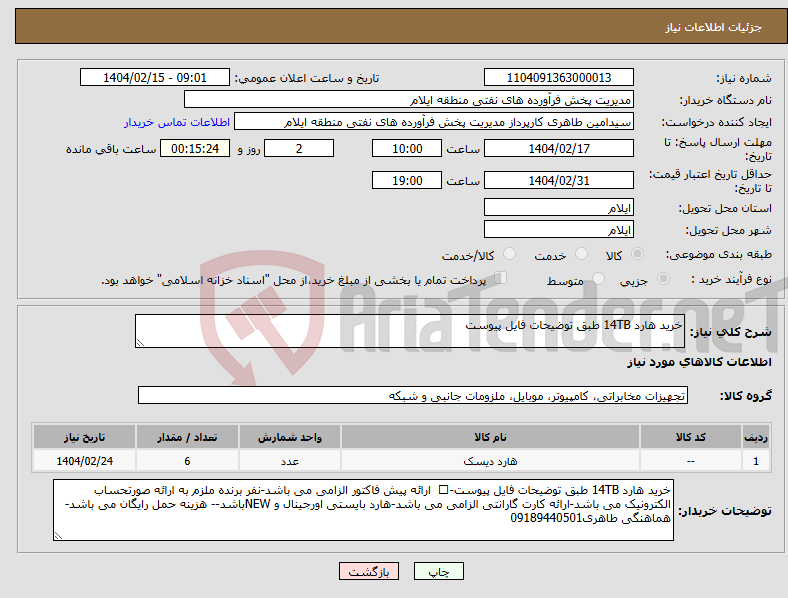
Task: Click the نام کالا column header
Action: [x=490, y=437]
